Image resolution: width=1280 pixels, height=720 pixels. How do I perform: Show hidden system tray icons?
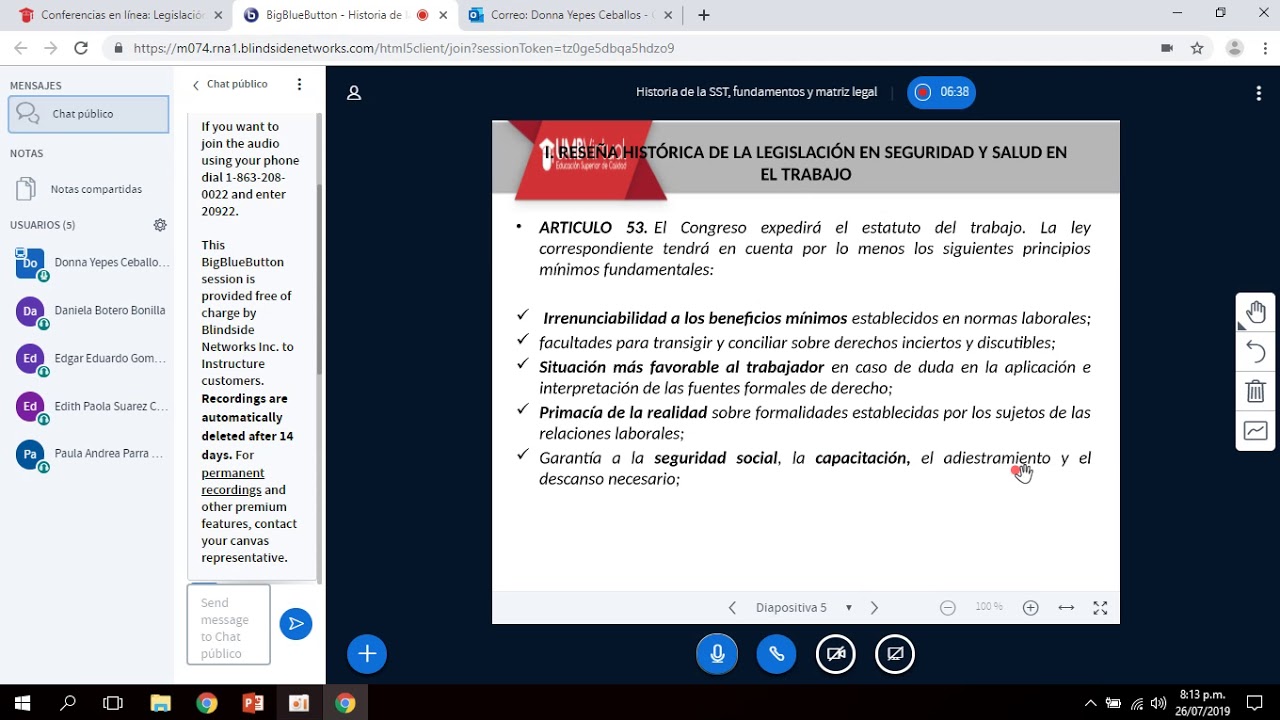[x=1091, y=703]
